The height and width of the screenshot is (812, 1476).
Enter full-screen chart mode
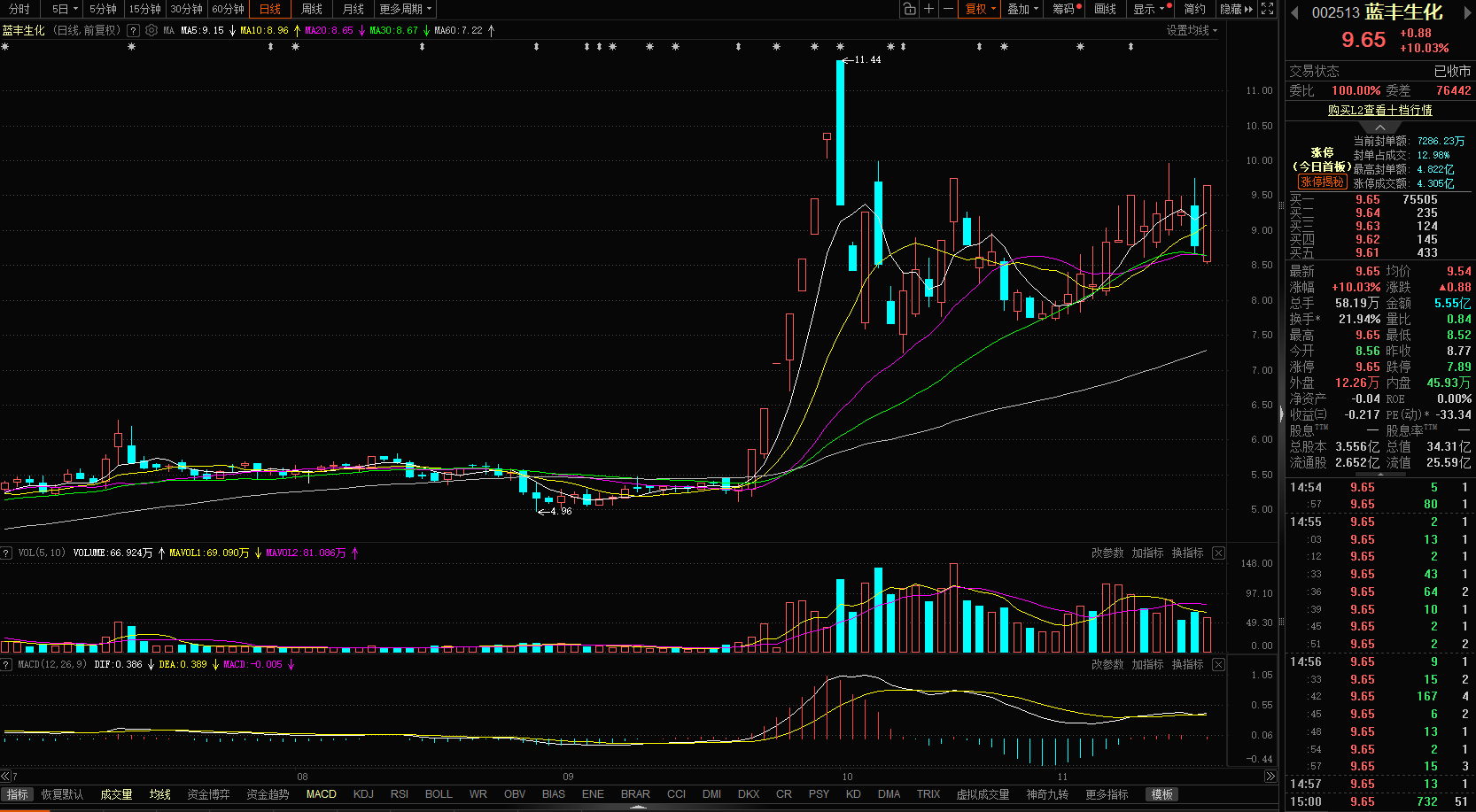click(1268, 9)
